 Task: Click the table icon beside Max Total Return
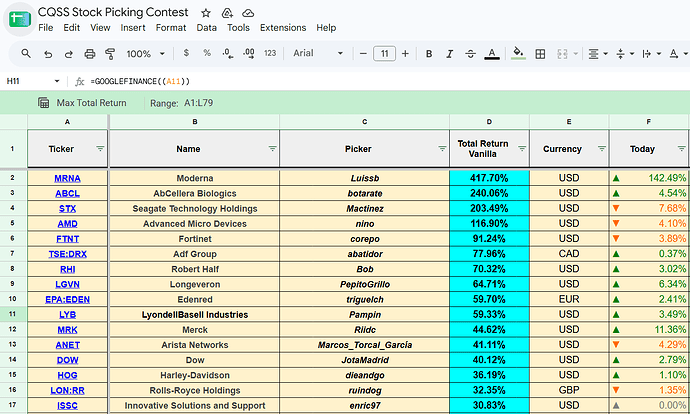(44, 103)
